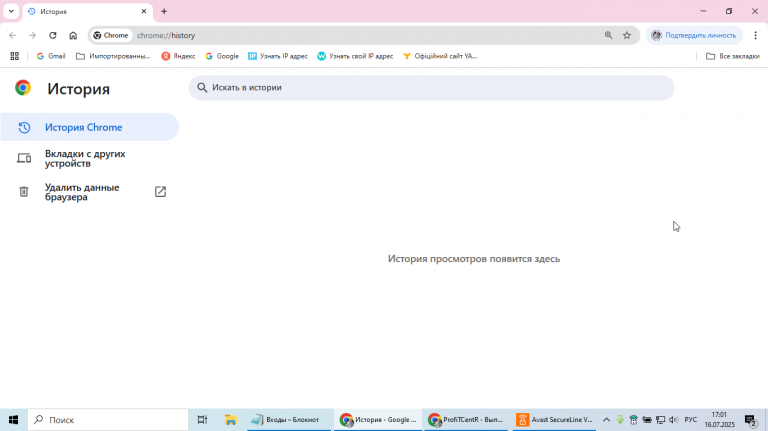Viewport: 768px width, 431px height.
Task: Open the apps grid shortcut
Action: click(15, 56)
